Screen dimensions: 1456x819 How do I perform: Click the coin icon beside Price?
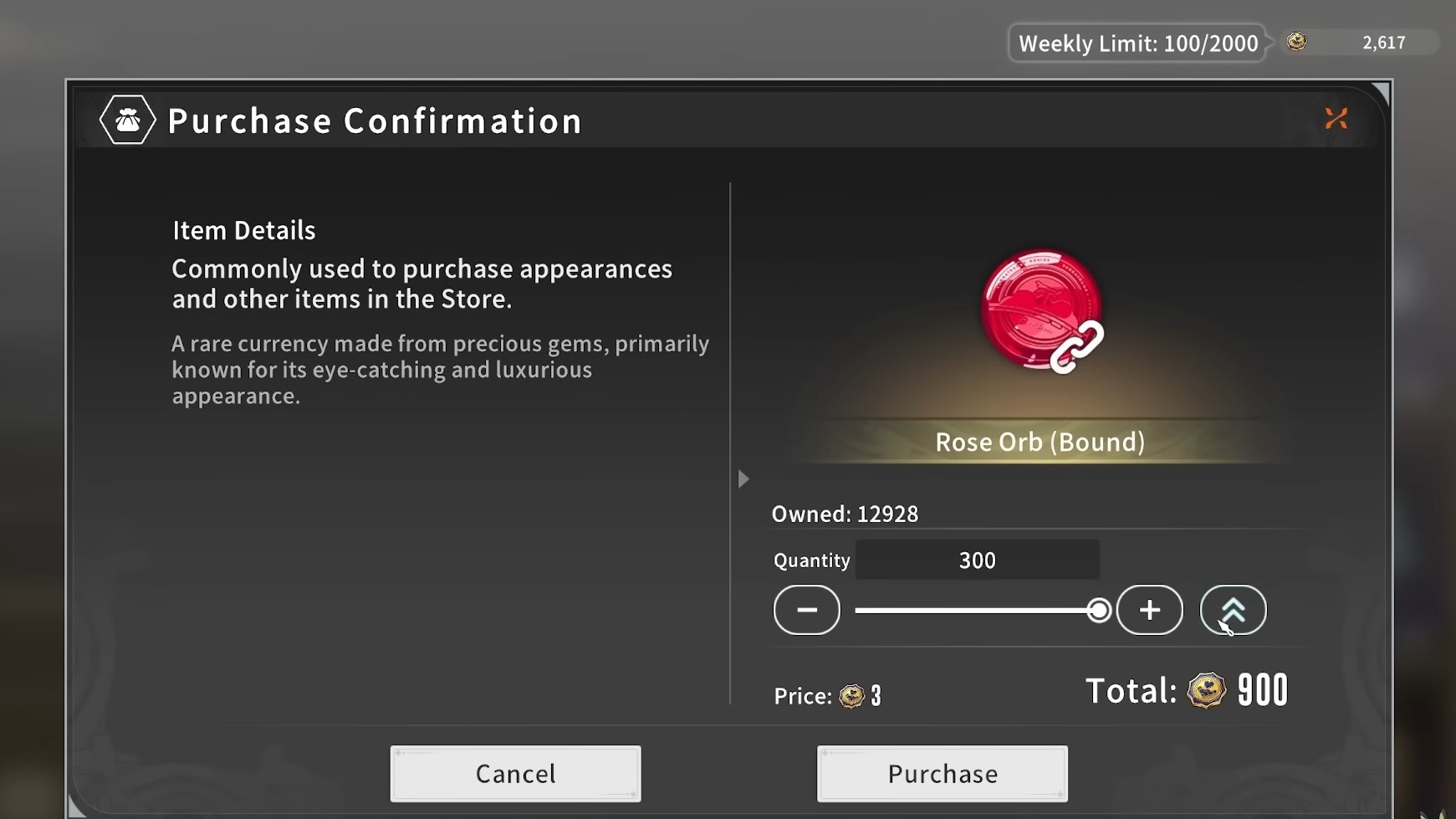click(x=851, y=696)
